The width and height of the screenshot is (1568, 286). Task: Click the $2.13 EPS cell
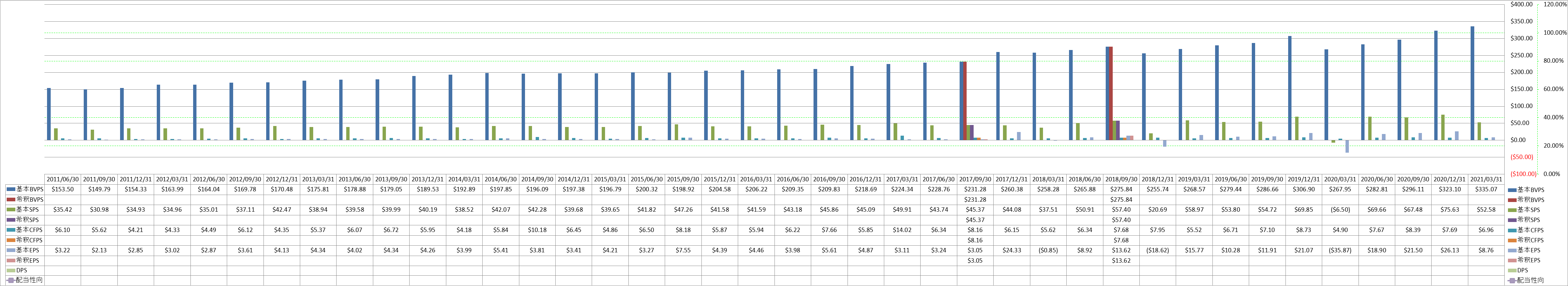point(99,250)
